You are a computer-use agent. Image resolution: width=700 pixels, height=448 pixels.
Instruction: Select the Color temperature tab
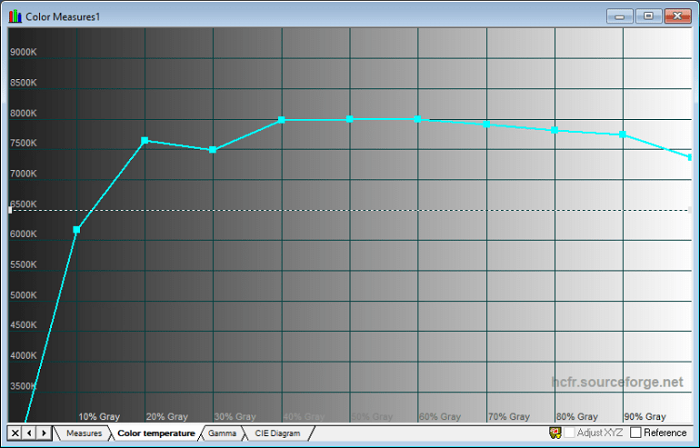pos(155,433)
